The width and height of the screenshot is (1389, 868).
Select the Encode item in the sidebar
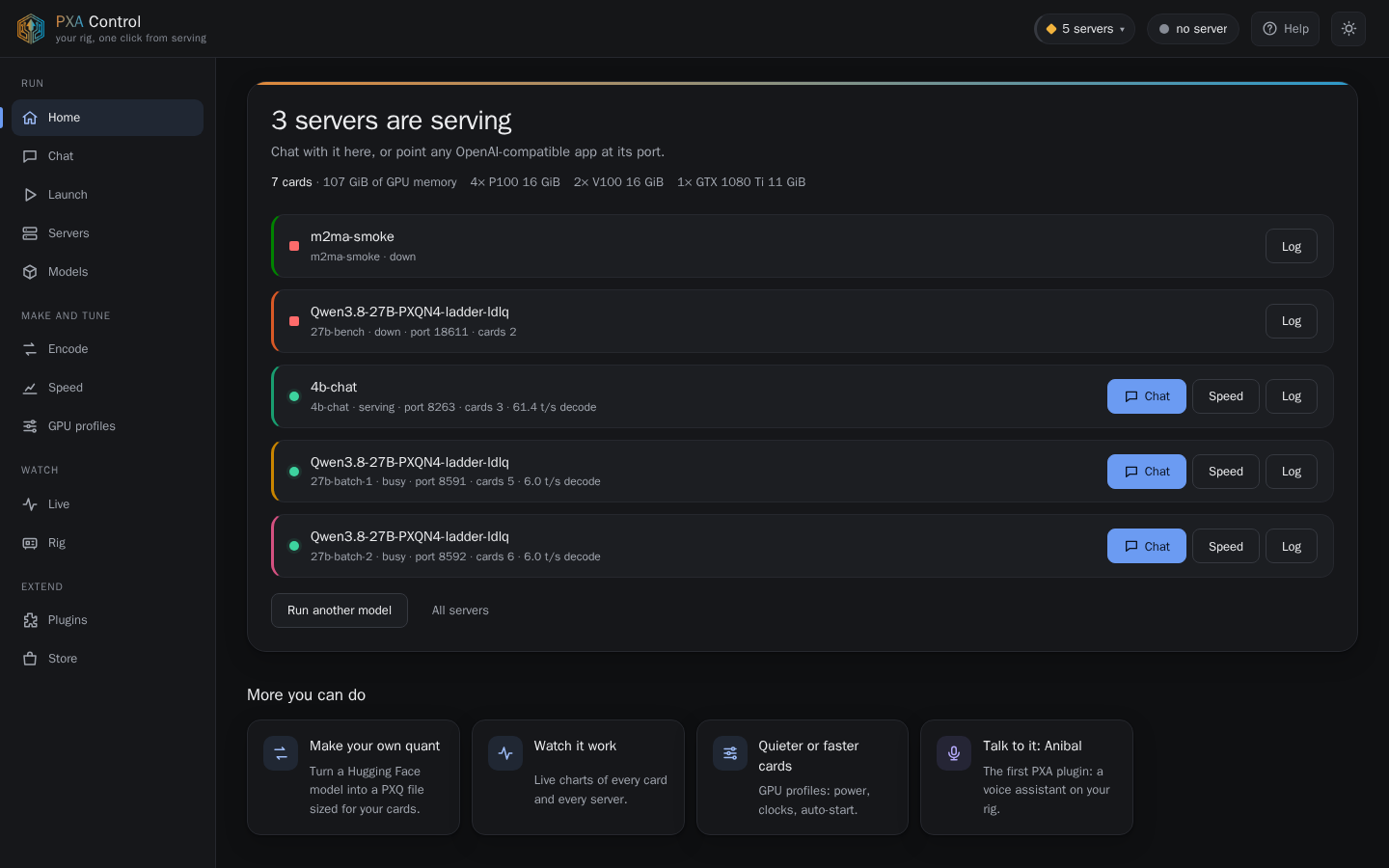tap(108, 349)
